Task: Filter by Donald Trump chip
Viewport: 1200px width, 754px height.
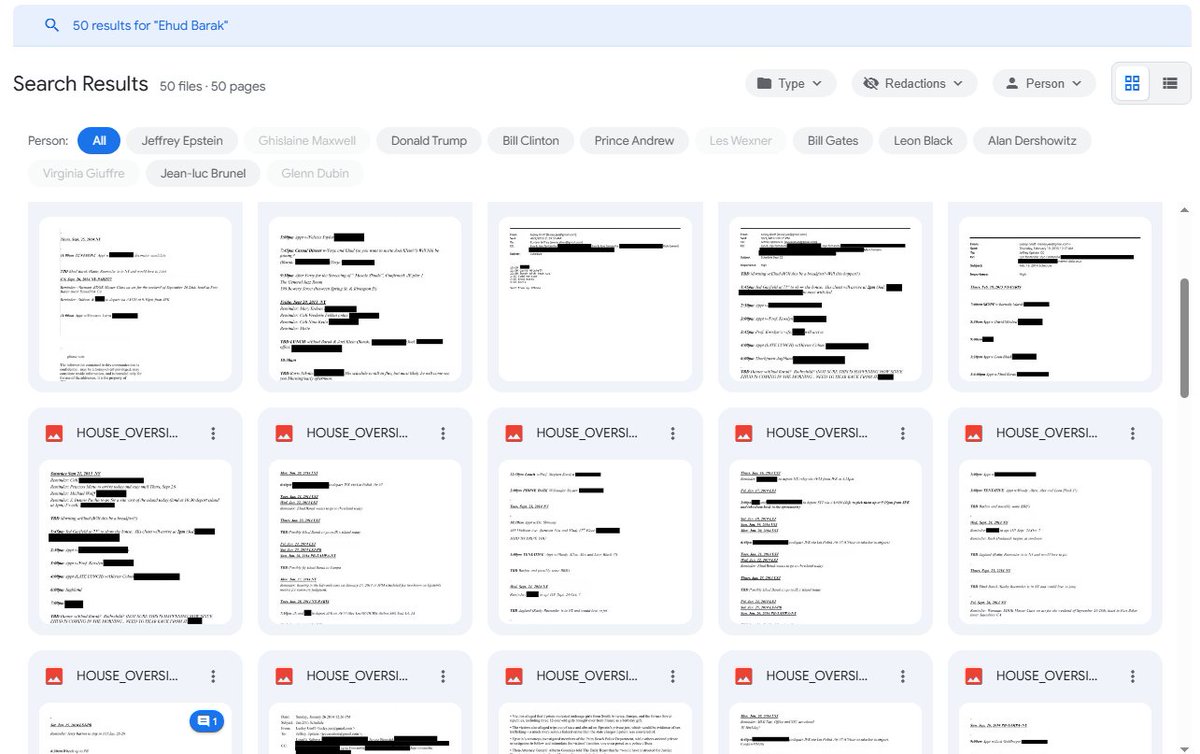Action: point(429,141)
